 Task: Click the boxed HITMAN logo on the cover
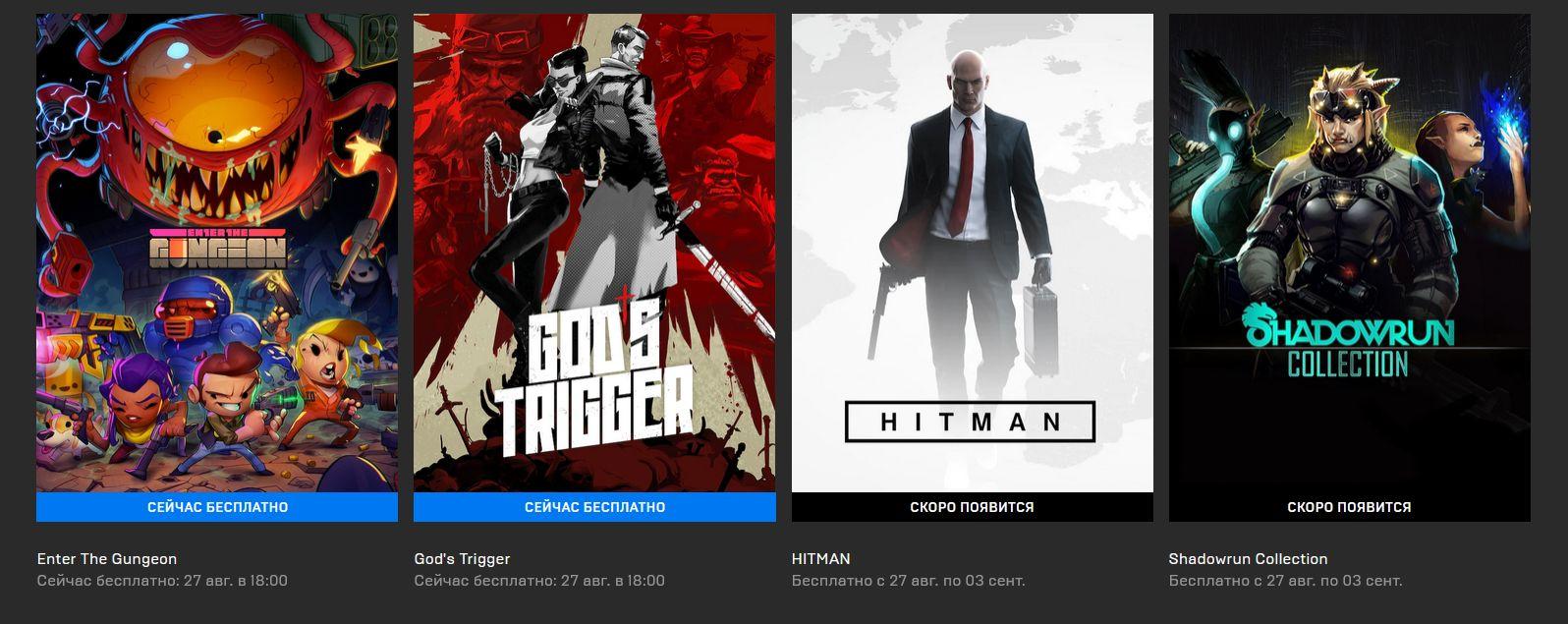point(971,422)
